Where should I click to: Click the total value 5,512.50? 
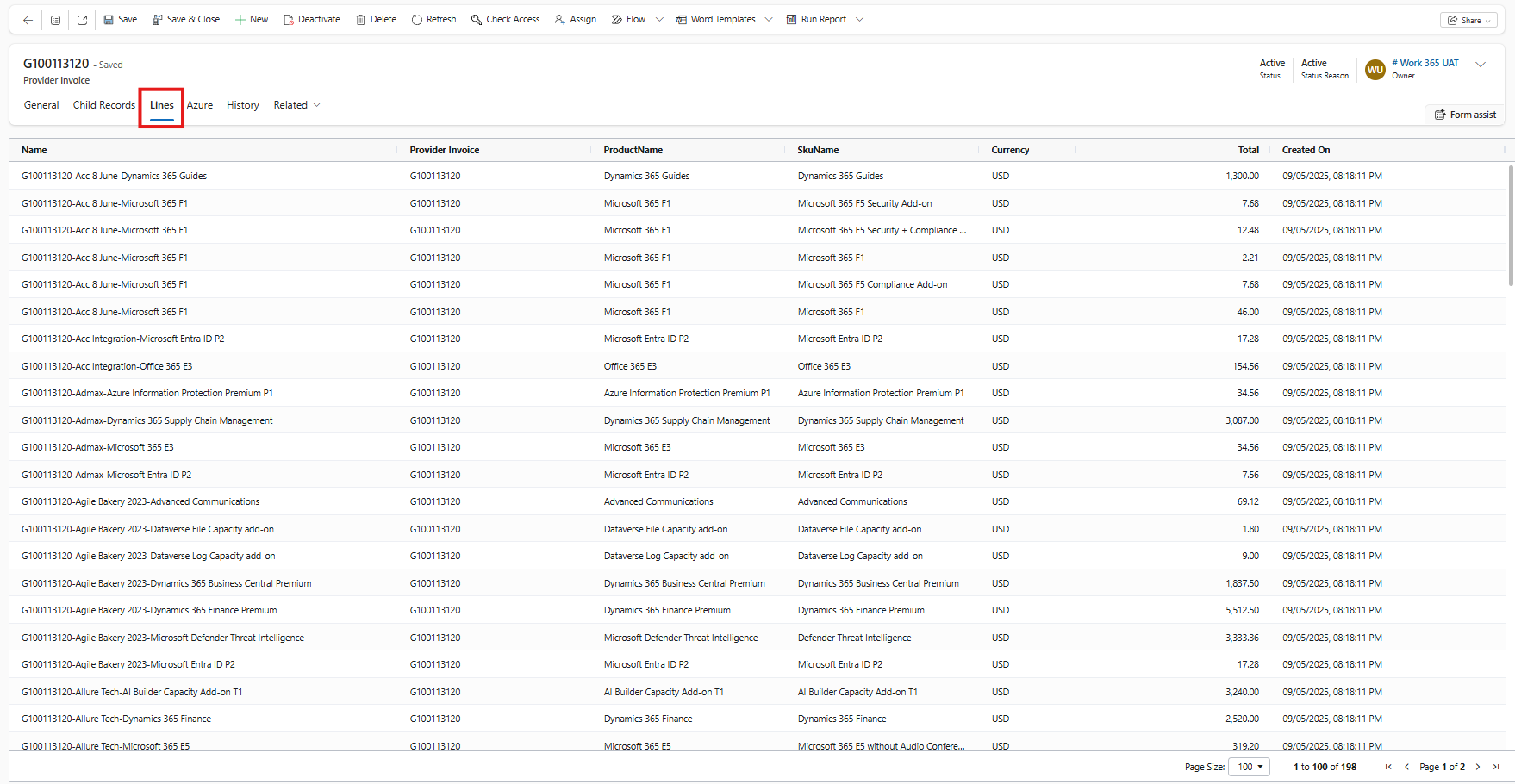(1242, 610)
